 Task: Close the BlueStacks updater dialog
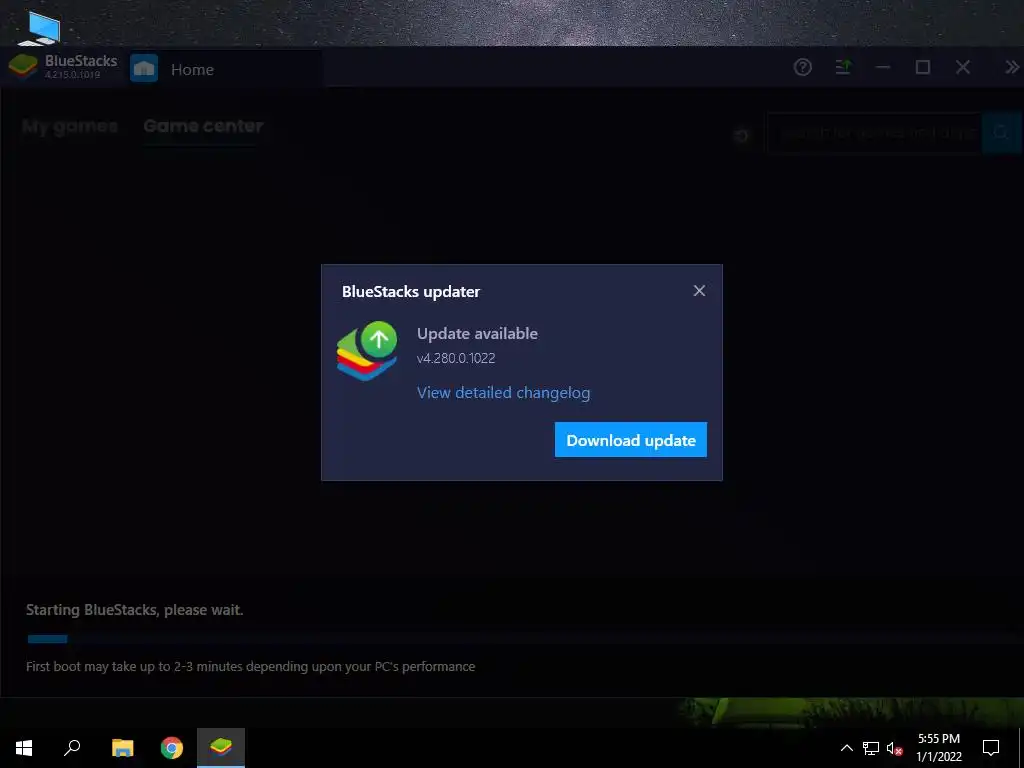click(x=699, y=291)
